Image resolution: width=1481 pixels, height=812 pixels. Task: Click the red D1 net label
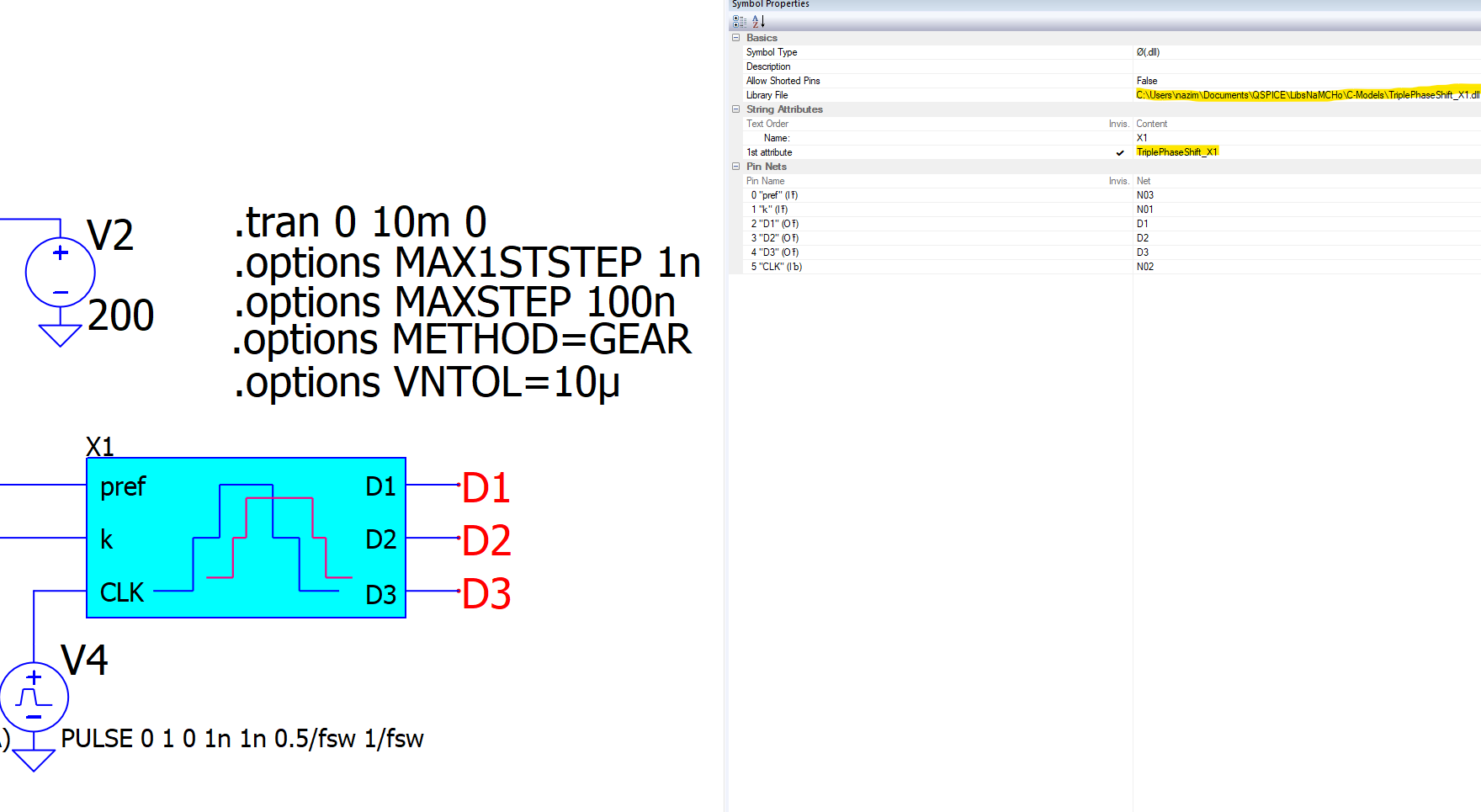(486, 488)
